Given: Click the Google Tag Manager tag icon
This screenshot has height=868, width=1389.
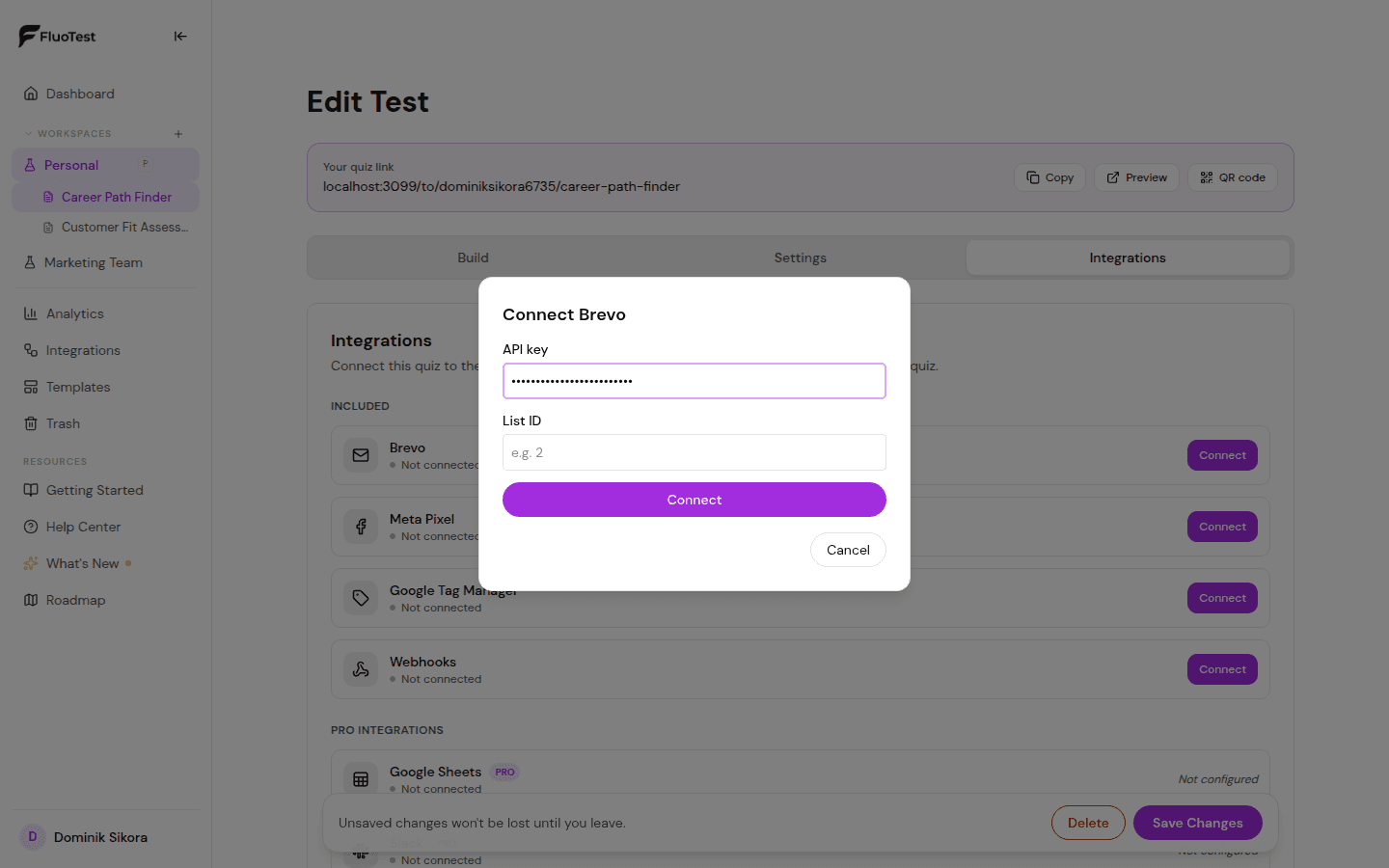Looking at the screenshot, I should click(361, 598).
